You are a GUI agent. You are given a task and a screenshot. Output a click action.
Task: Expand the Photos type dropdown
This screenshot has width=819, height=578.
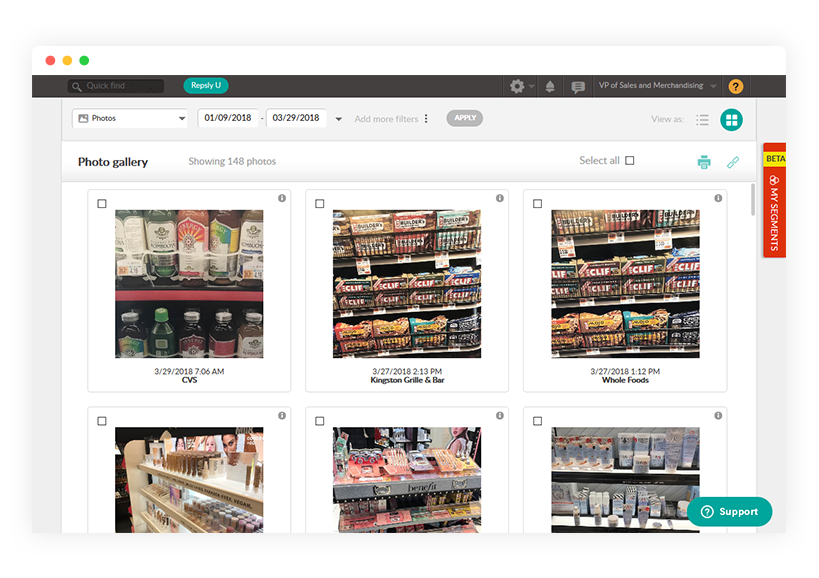pyautogui.click(x=130, y=118)
